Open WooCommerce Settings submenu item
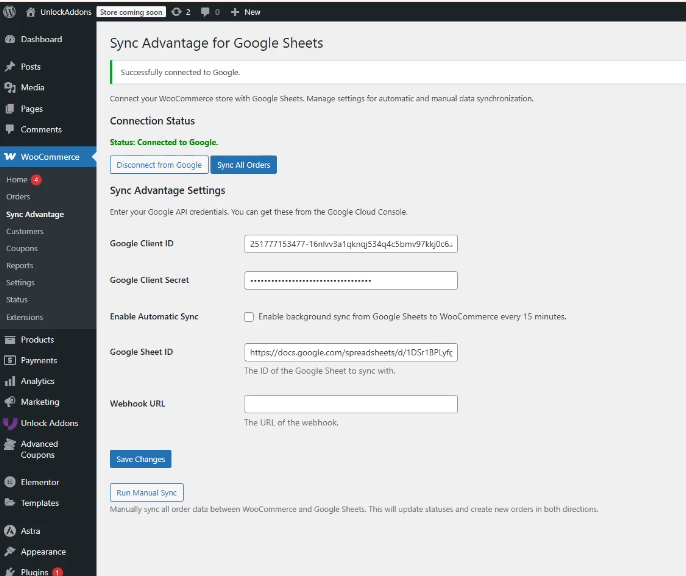Image resolution: width=686 pixels, height=576 pixels. tap(20, 283)
